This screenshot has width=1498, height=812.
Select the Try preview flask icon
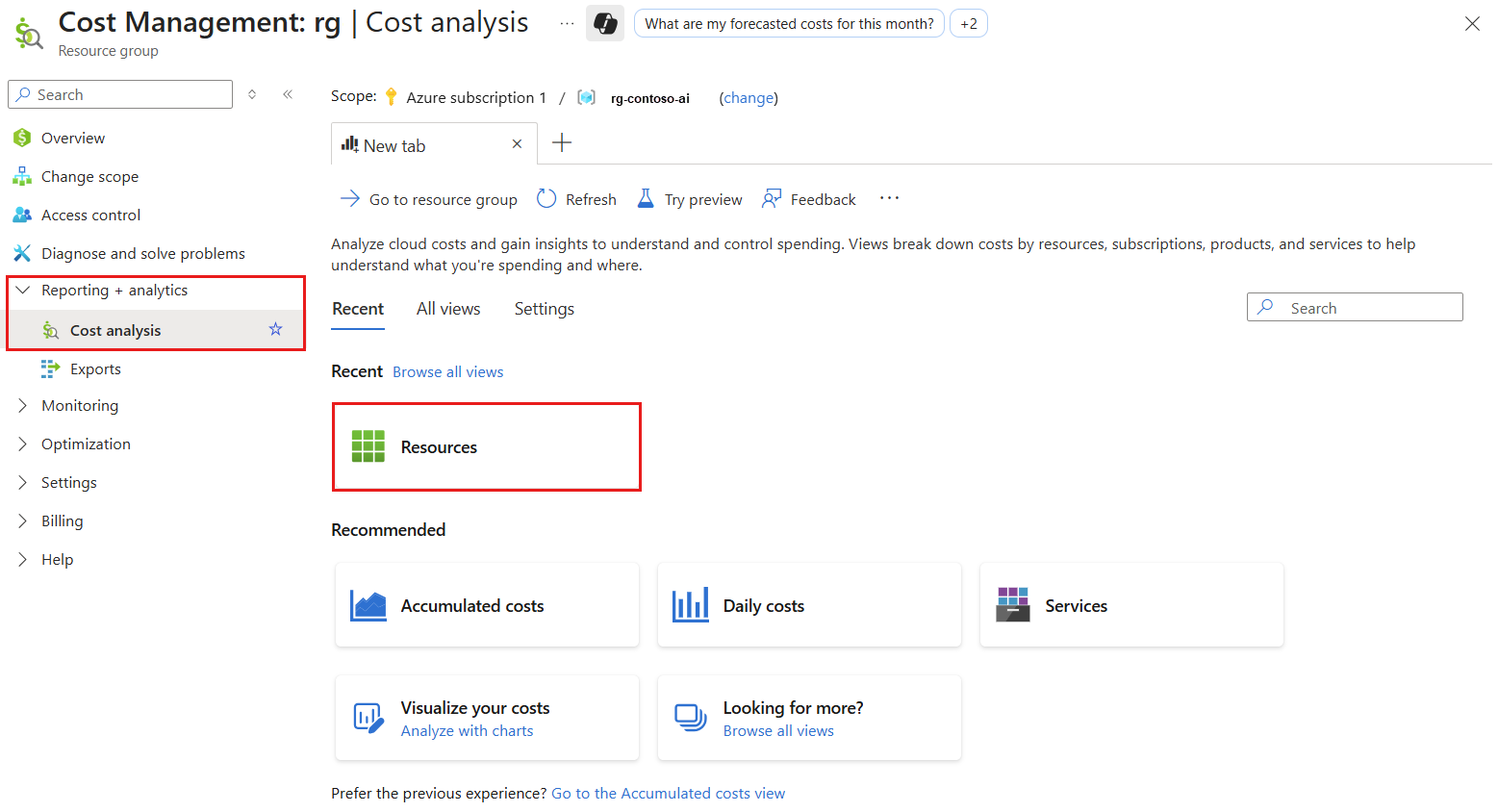646,198
